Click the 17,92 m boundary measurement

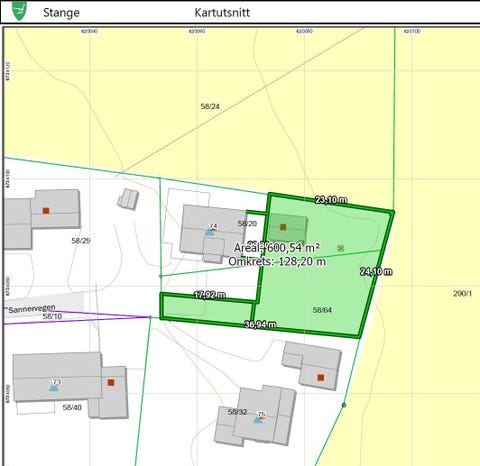pyautogui.click(x=210, y=295)
